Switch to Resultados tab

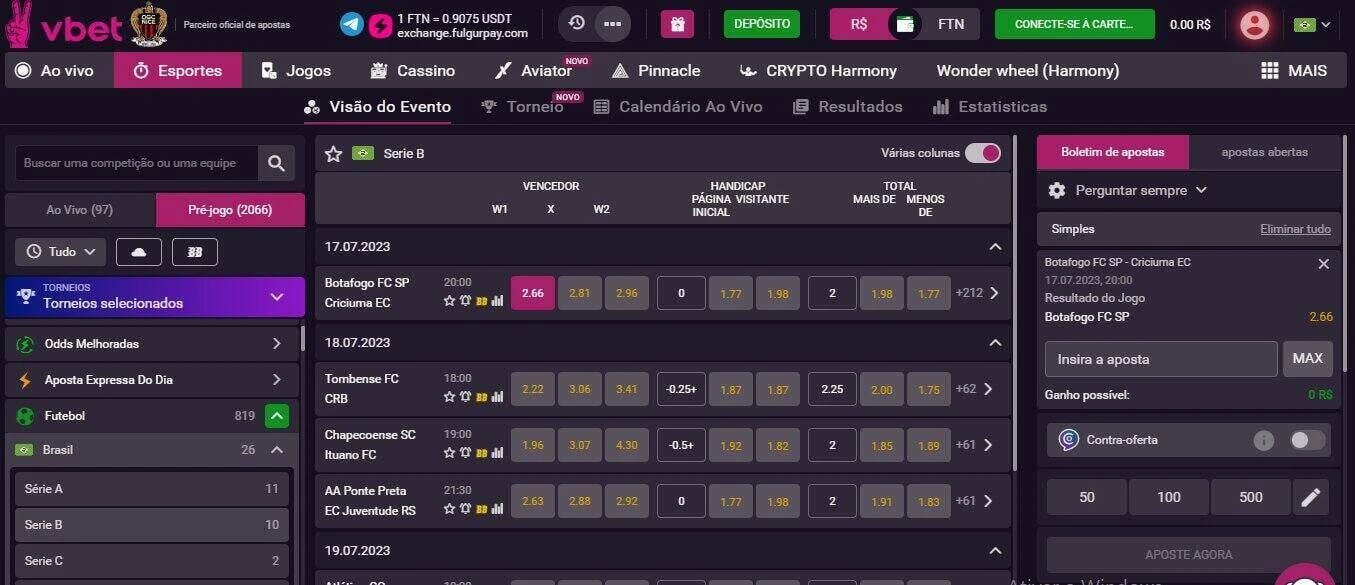click(847, 106)
